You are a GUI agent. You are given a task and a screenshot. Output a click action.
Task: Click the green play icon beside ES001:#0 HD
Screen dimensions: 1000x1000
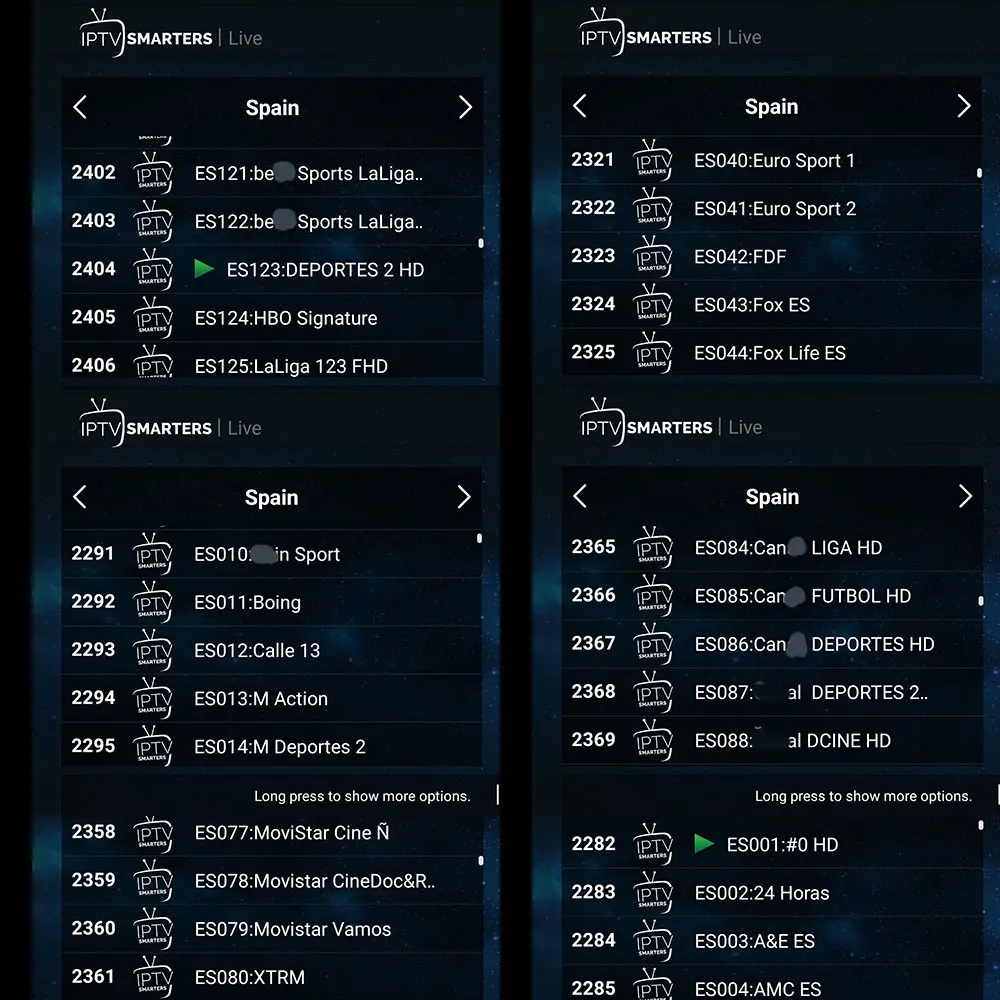click(704, 844)
